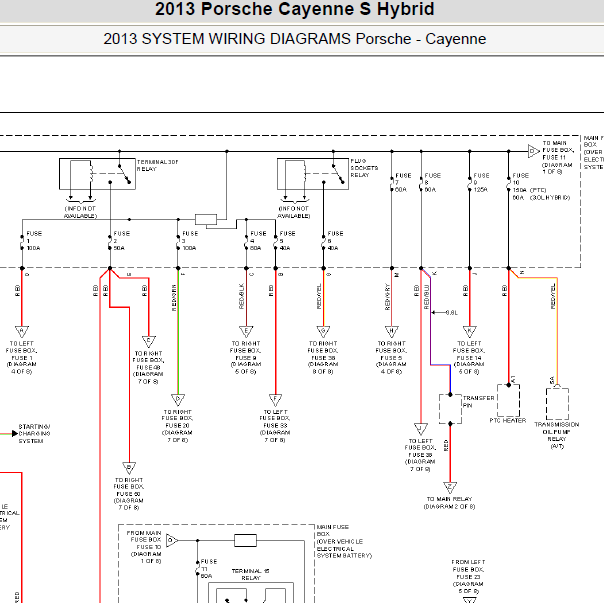This screenshot has height=603, width=604.
Task: Click connector triangle D under the RED/GRN wire
Action: 178,400
